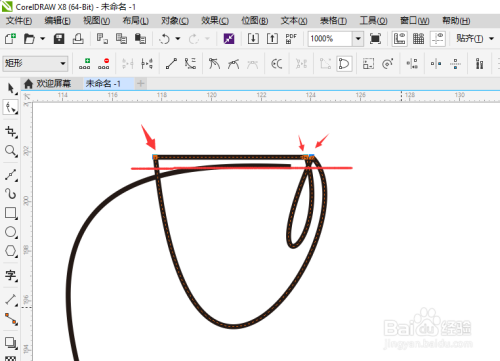This screenshot has height=361, width=500.
Task: Toggle the show rulers button
Action: point(399,39)
